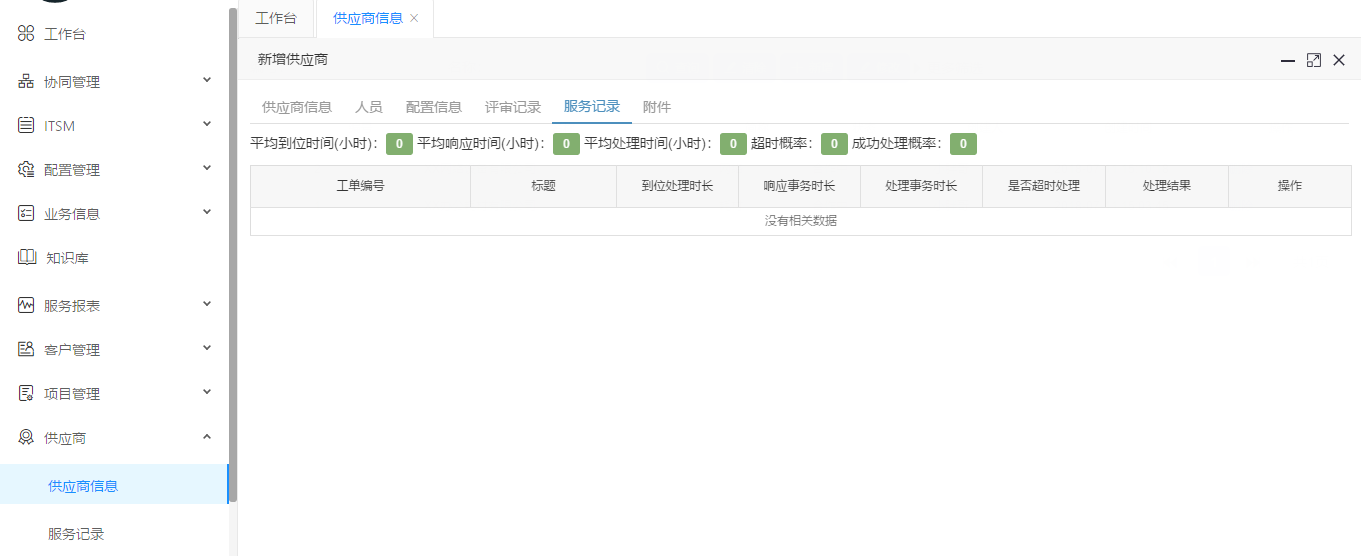1361x556 pixels.
Task: Select the 附件 tab
Action: tap(657, 107)
